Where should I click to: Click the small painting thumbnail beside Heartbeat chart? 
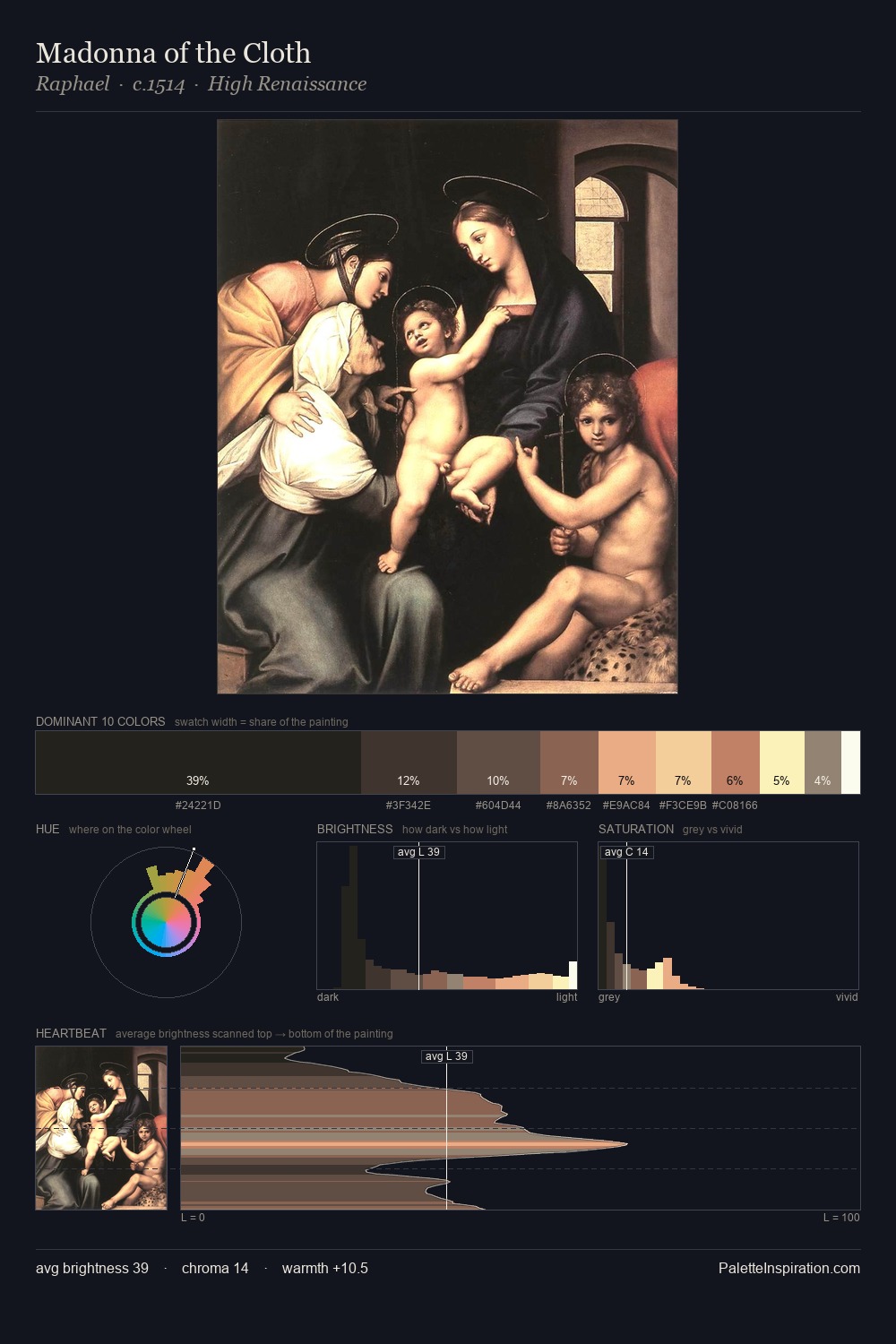101,1128
